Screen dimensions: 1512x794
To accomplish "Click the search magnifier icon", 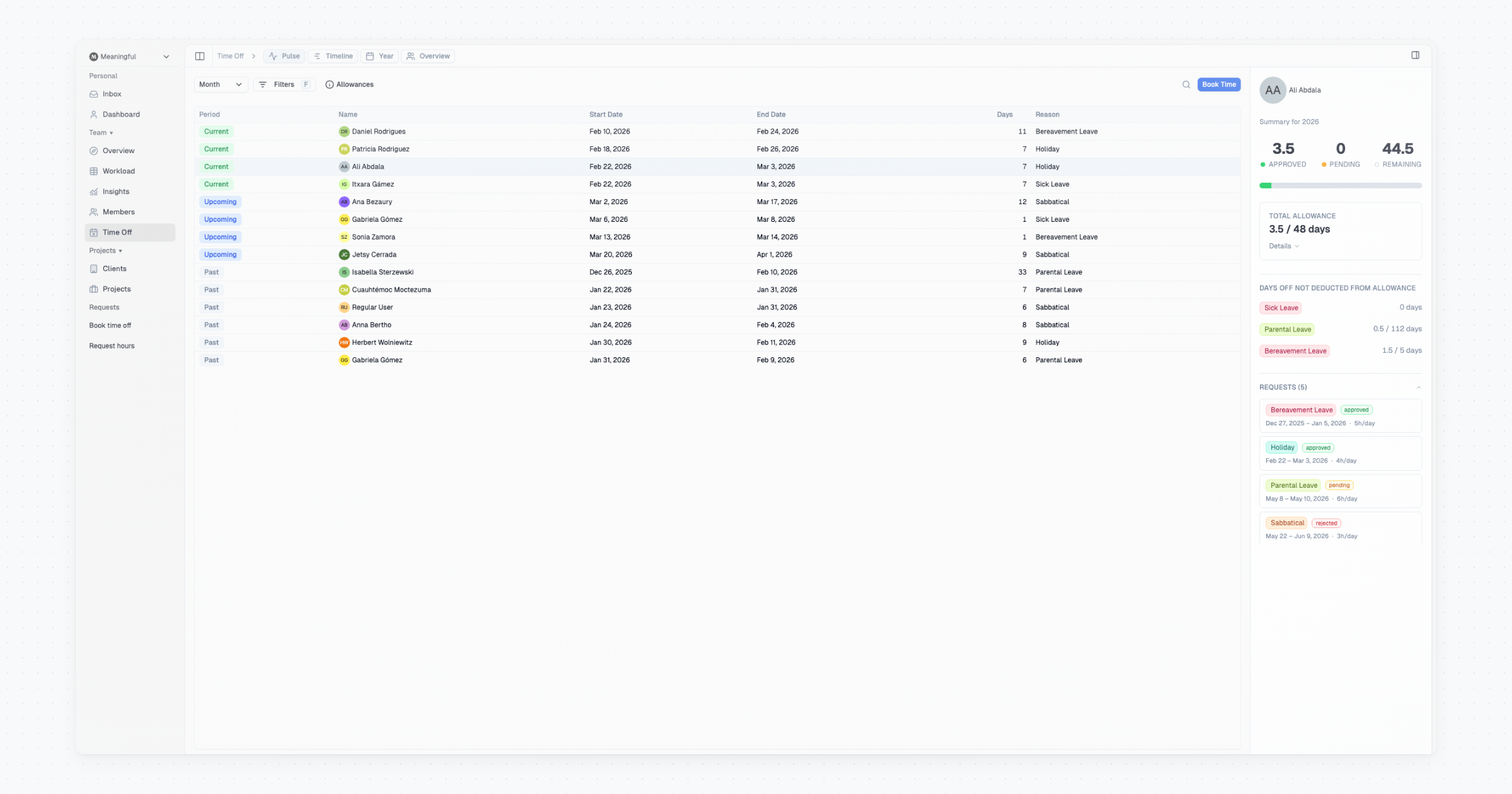I will (1186, 84).
